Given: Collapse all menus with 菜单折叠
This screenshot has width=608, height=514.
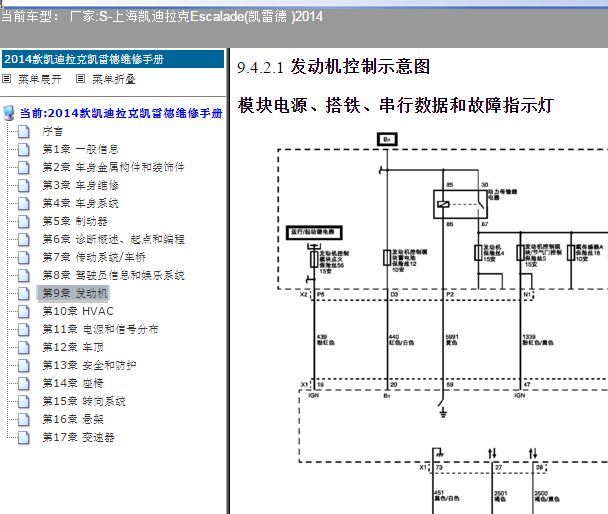Looking at the screenshot, I should [114, 79].
